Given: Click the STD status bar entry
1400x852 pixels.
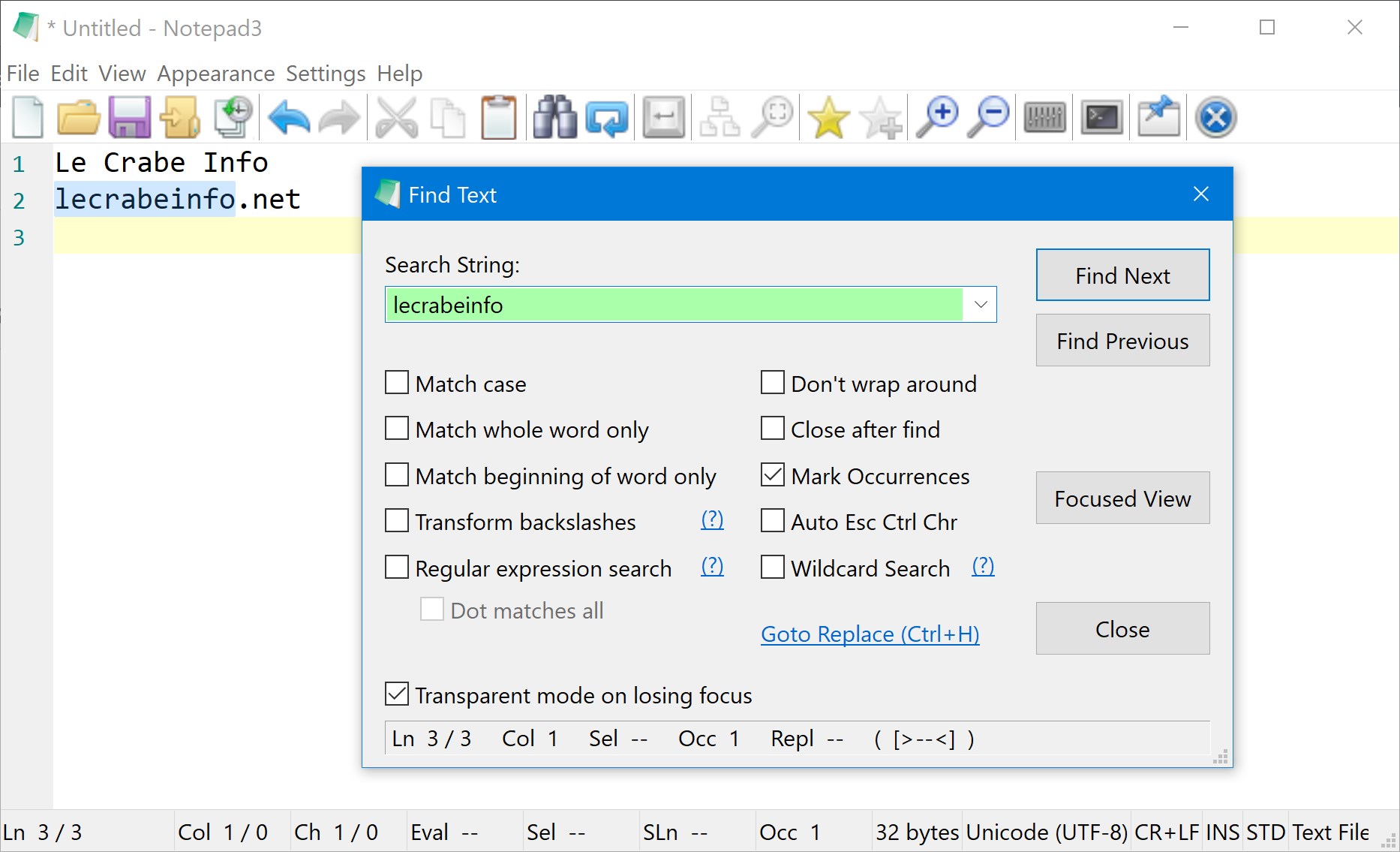Looking at the screenshot, I should [1266, 832].
